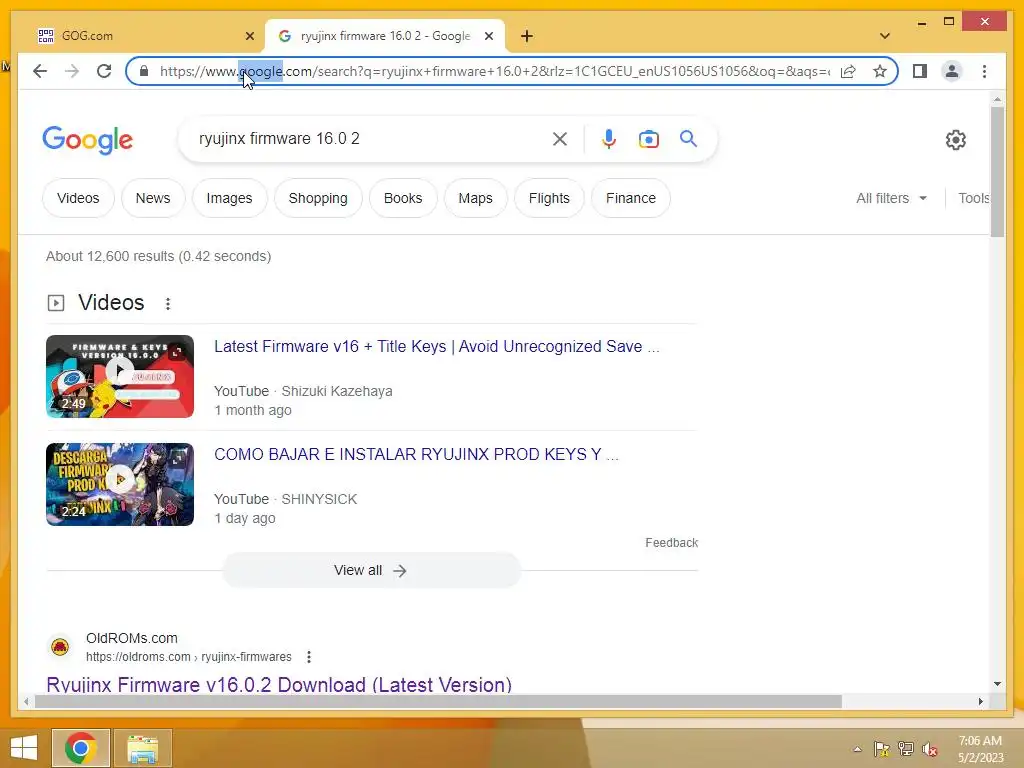Viewport: 1024px width, 768px height.
Task: Show hidden system tray icons
Action: click(x=857, y=749)
